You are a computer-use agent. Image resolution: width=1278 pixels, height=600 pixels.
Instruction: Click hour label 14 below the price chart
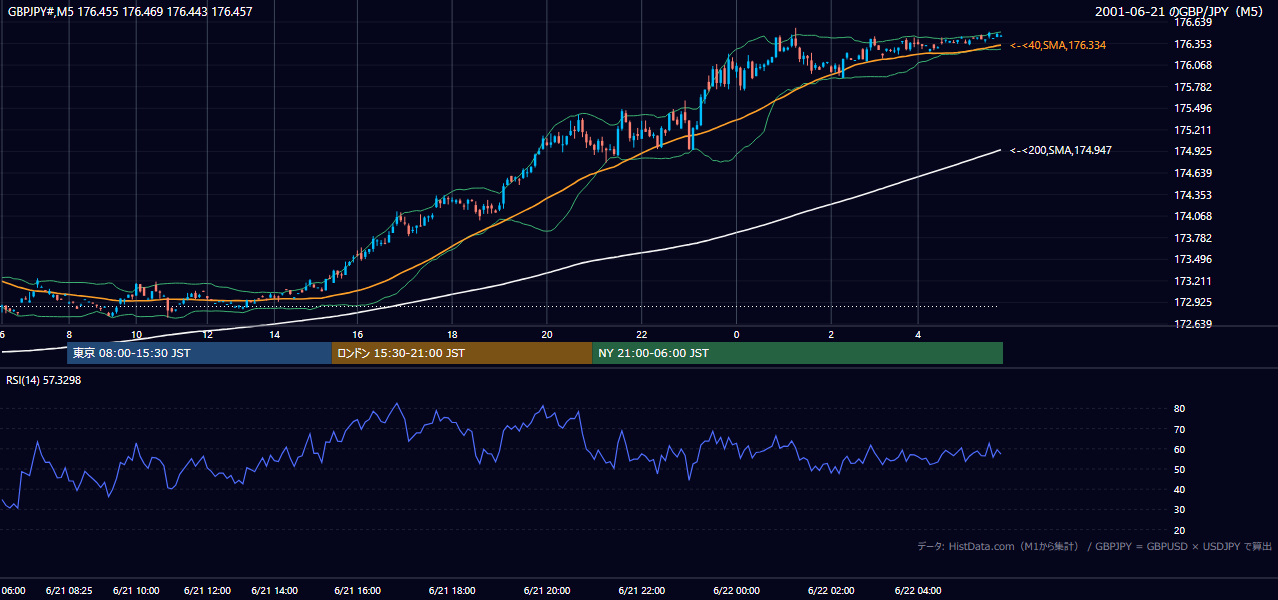click(275, 334)
